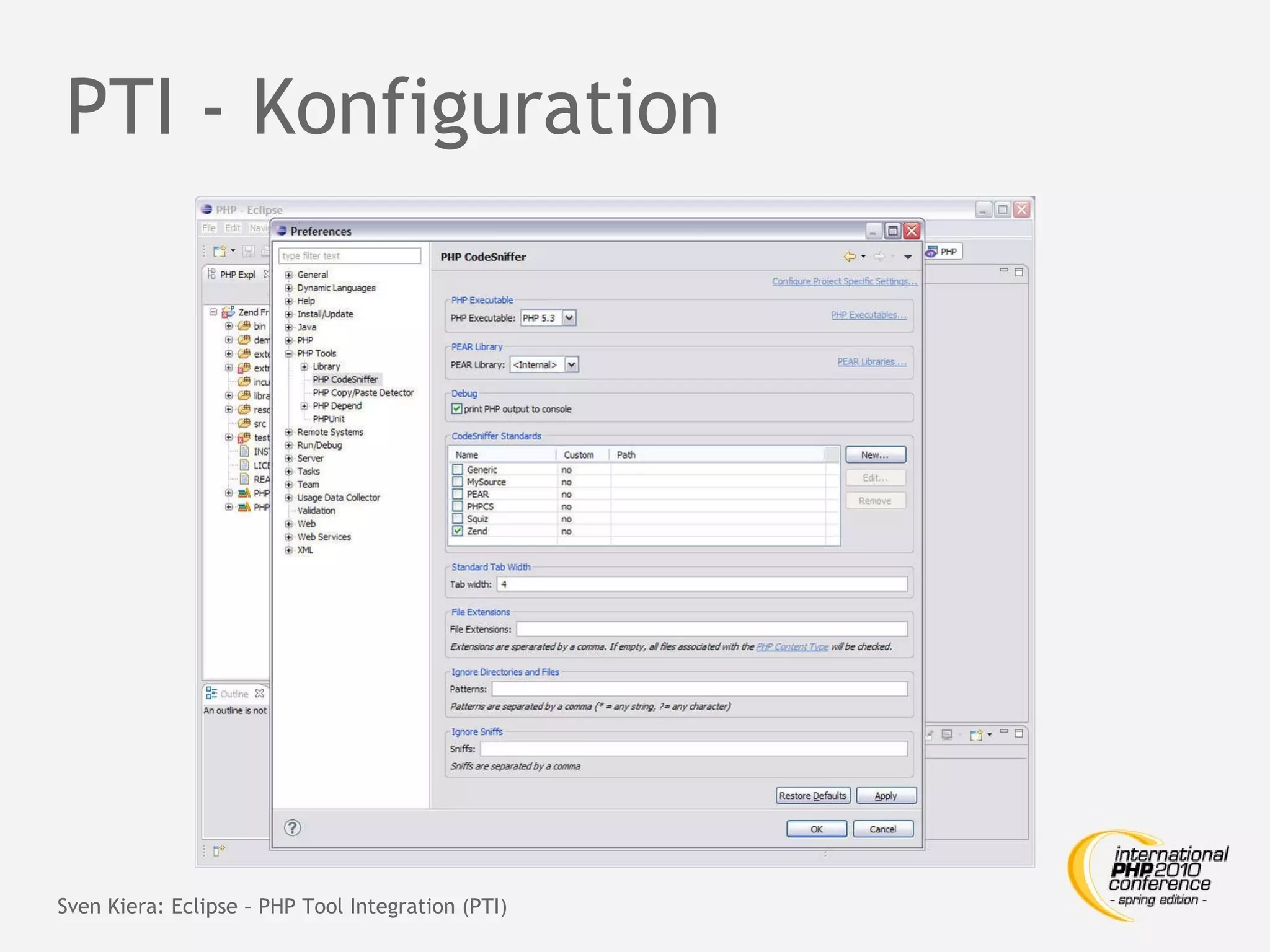This screenshot has width=1270, height=952.
Task: Click the fast view icon in Eclipse status bar
Action: coord(219,851)
